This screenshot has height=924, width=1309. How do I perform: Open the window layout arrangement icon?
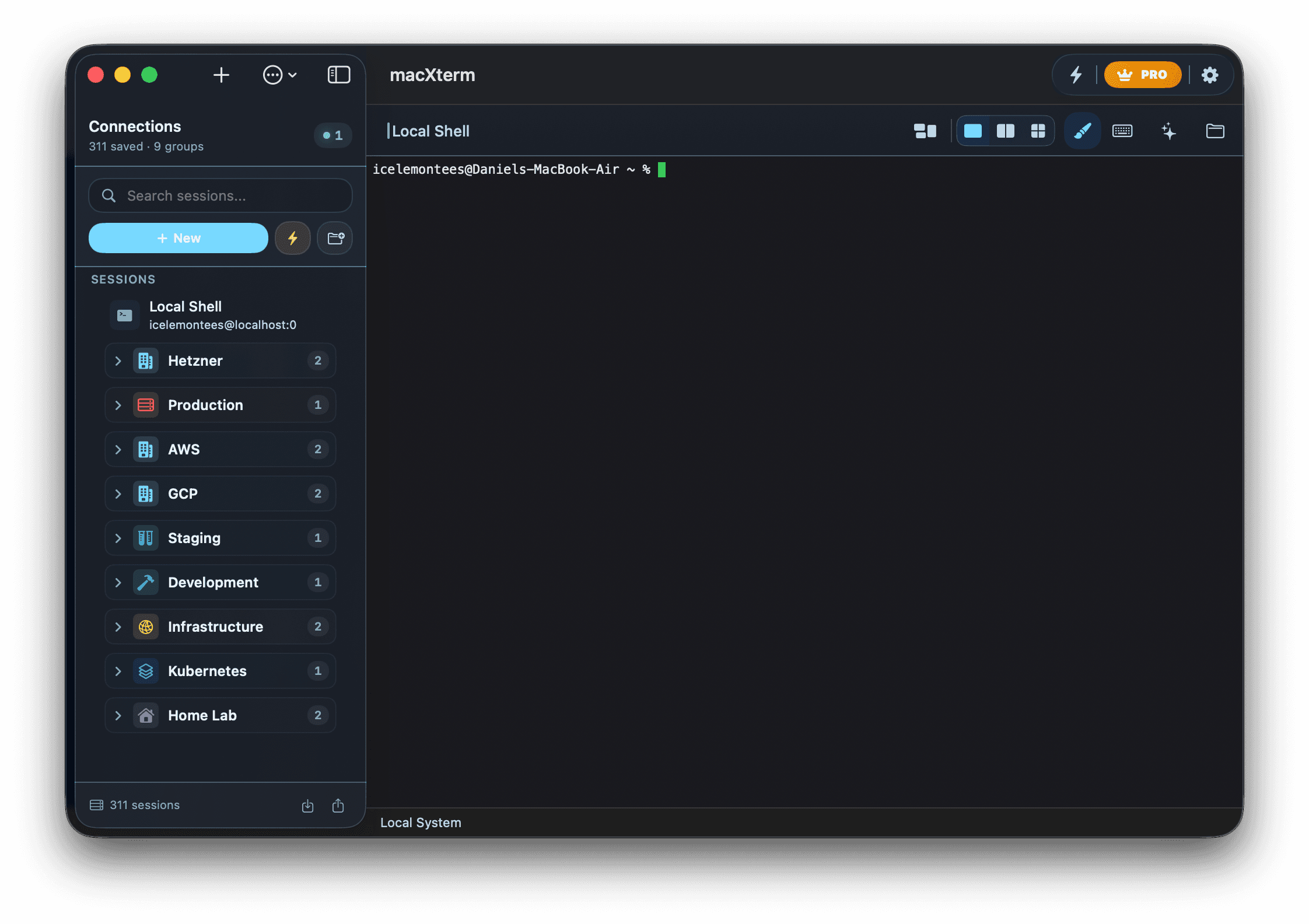[925, 131]
